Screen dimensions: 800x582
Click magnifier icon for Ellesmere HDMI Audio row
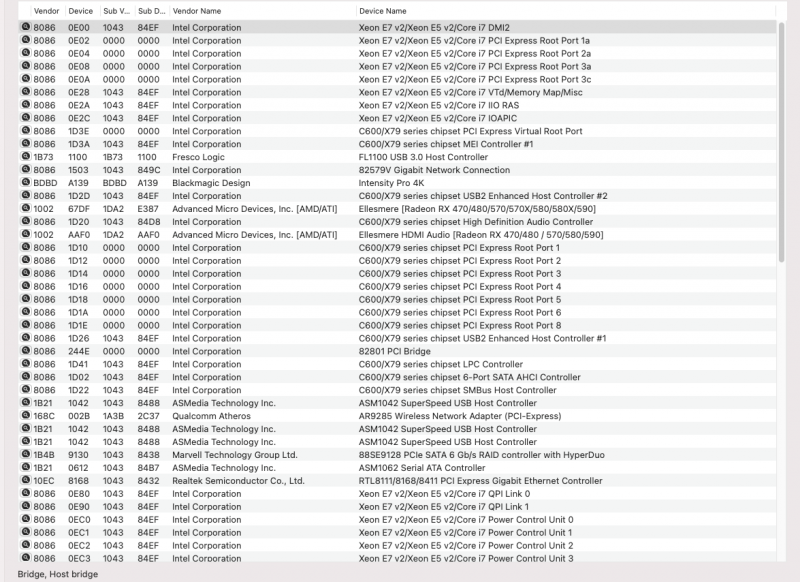pos(26,234)
